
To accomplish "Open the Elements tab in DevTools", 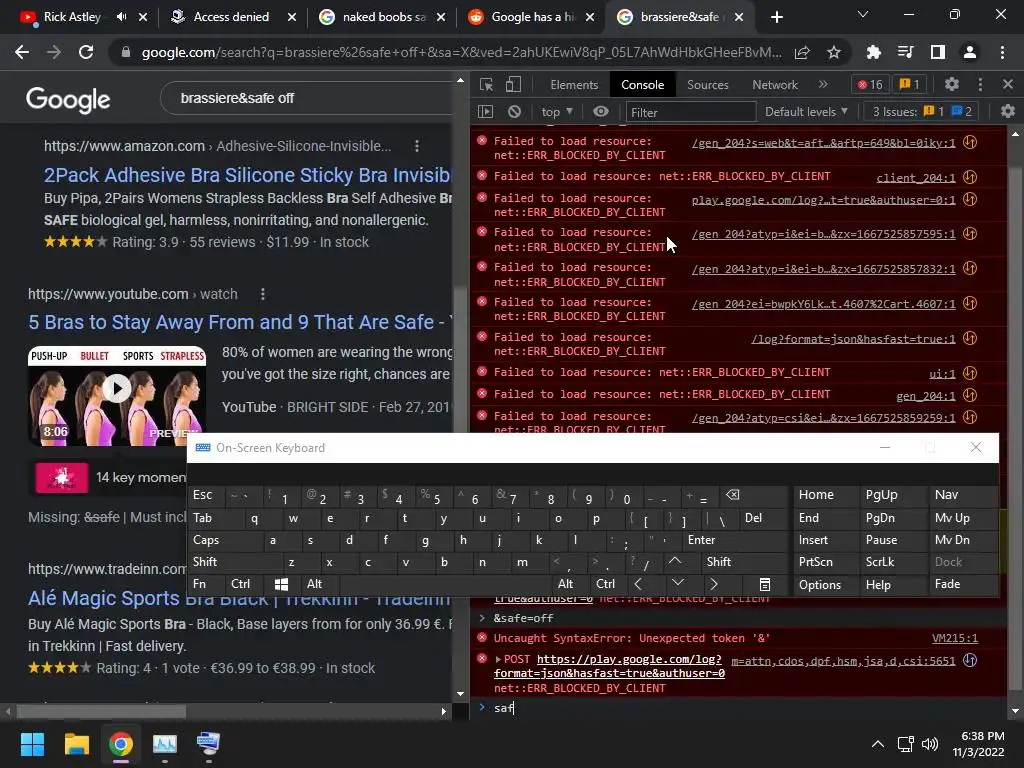I will [x=574, y=85].
